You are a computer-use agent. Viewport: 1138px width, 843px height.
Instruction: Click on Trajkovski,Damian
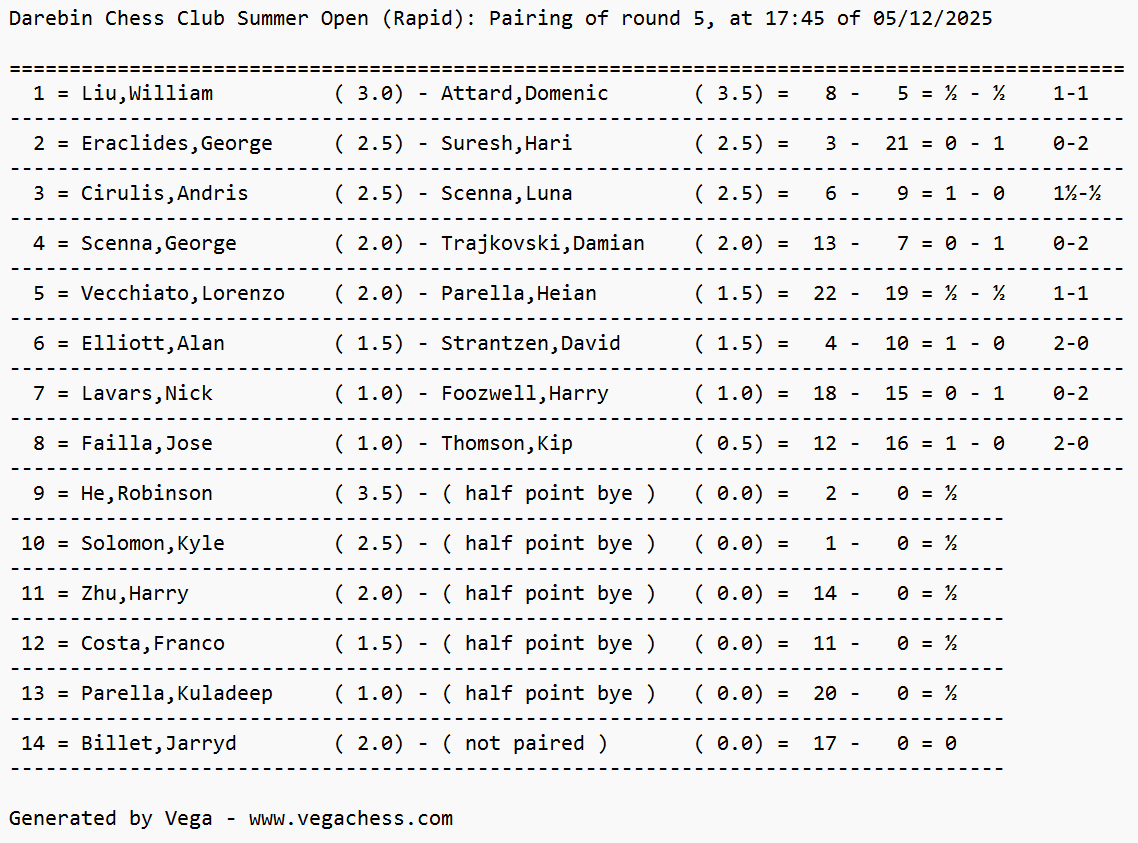pos(542,244)
